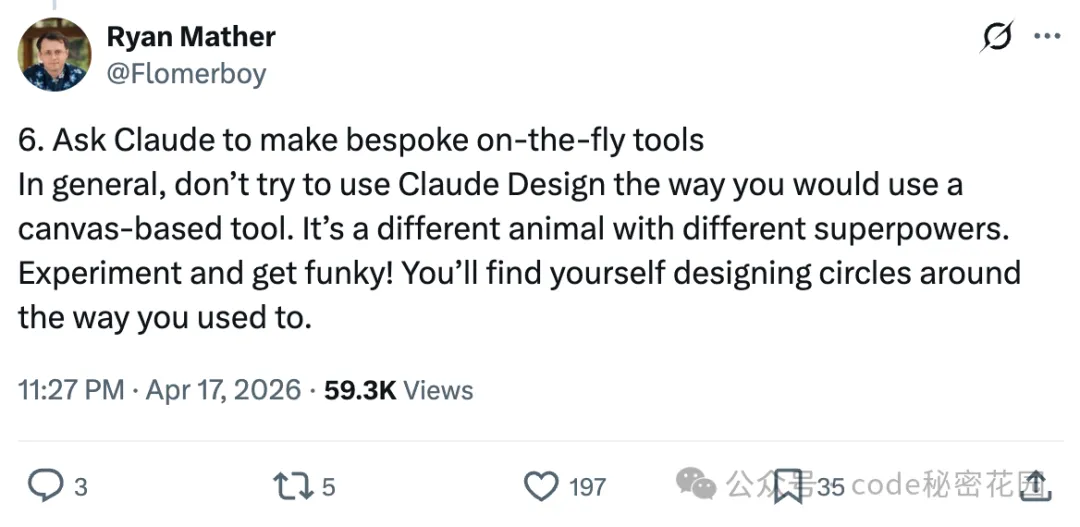Click the 197 likes count

[x=587, y=487]
